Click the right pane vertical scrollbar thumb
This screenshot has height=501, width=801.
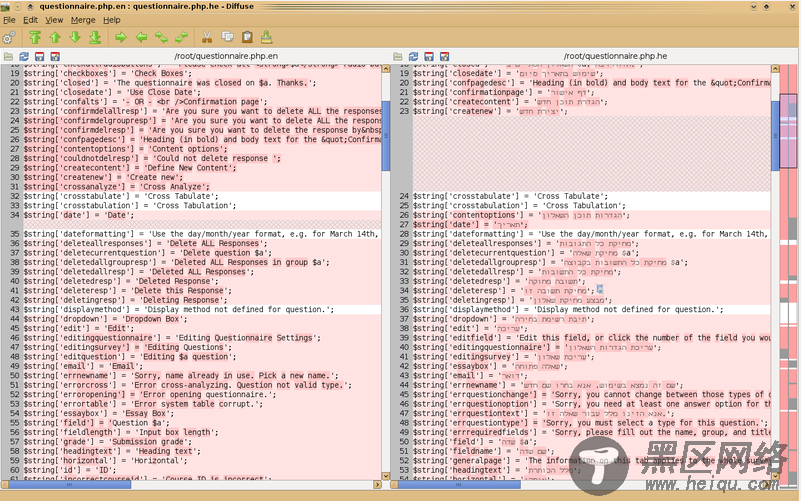(x=775, y=135)
